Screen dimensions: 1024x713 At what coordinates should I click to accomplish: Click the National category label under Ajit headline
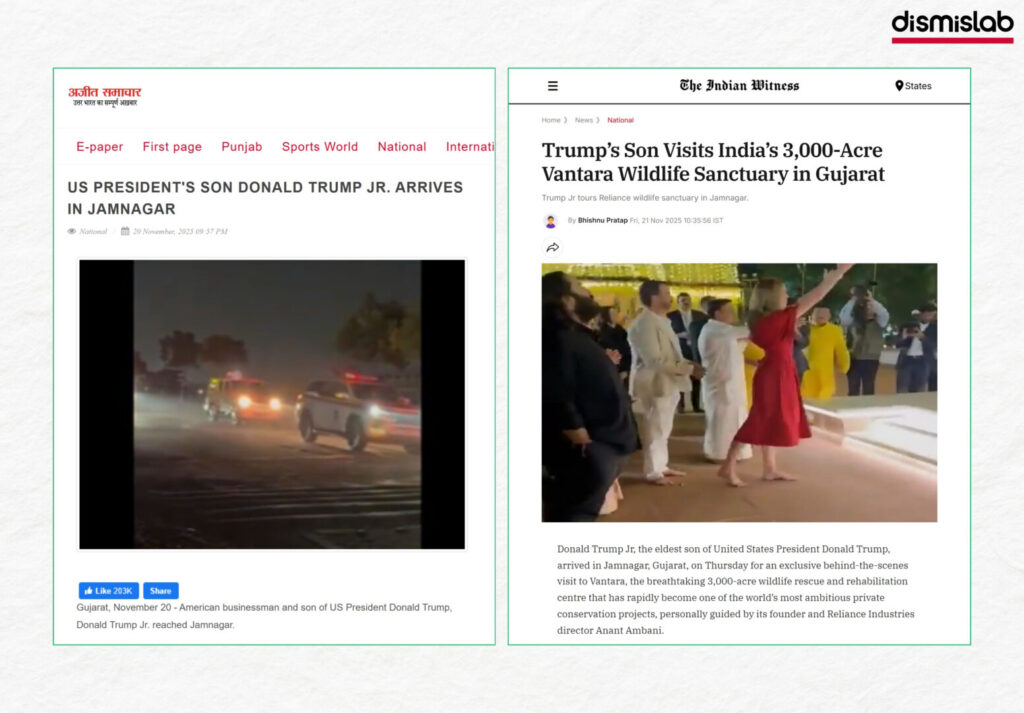pos(93,231)
